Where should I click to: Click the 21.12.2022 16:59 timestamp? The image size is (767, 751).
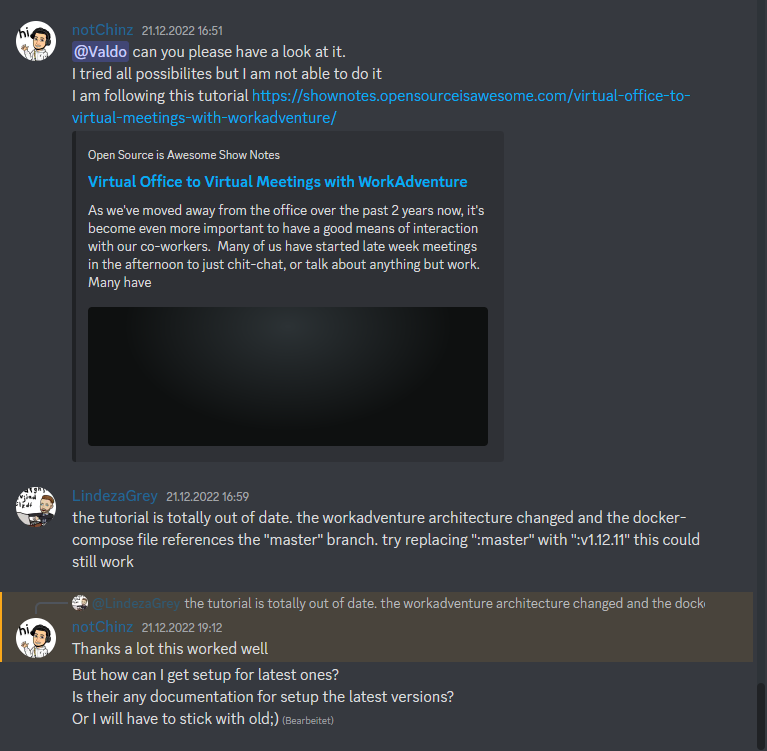click(x=207, y=497)
